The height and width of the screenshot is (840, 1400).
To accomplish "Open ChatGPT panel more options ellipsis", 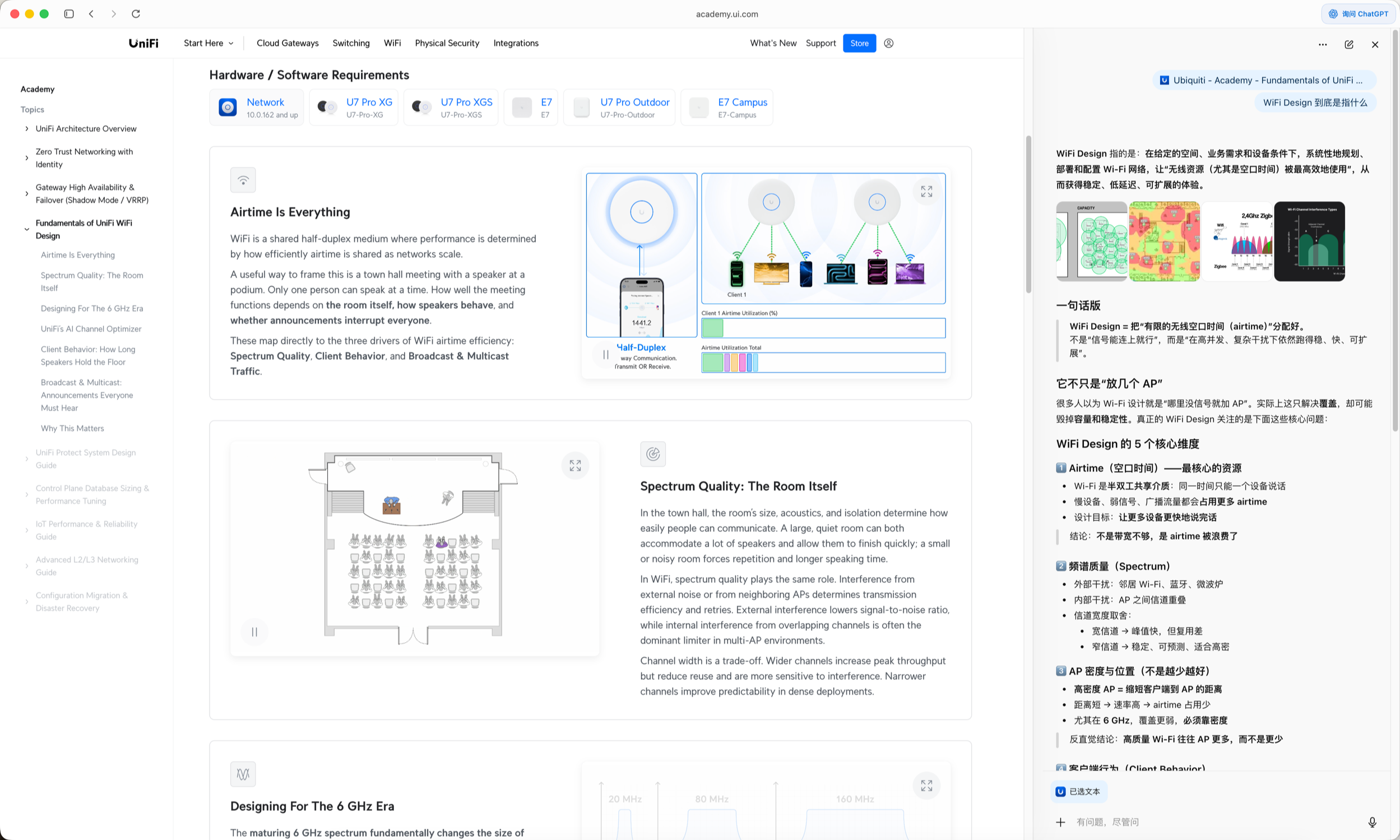I will pyautogui.click(x=1323, y=45).
